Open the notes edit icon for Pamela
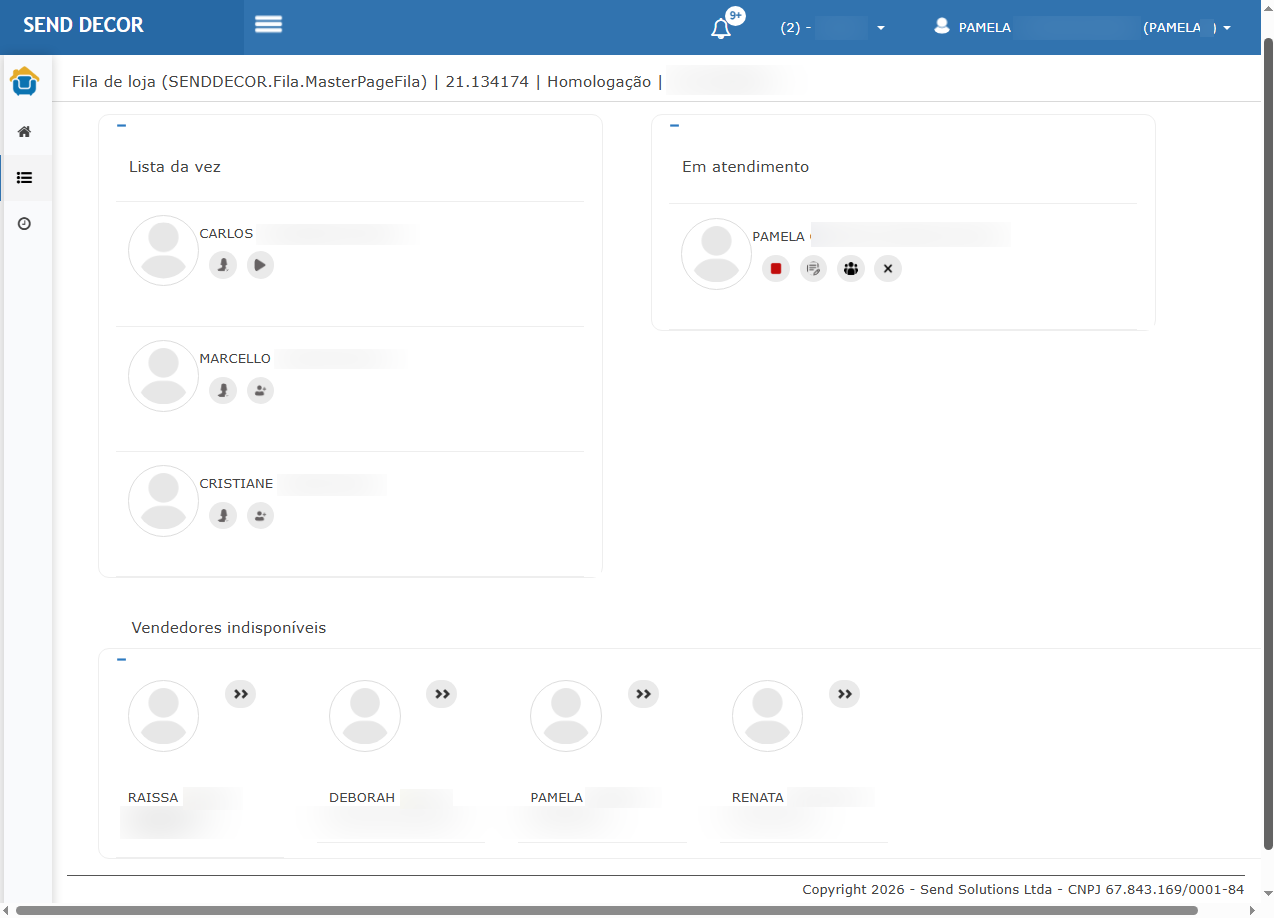Image resolution: width=1274 pixels, height=918 pixels. [x=813, y=268]
